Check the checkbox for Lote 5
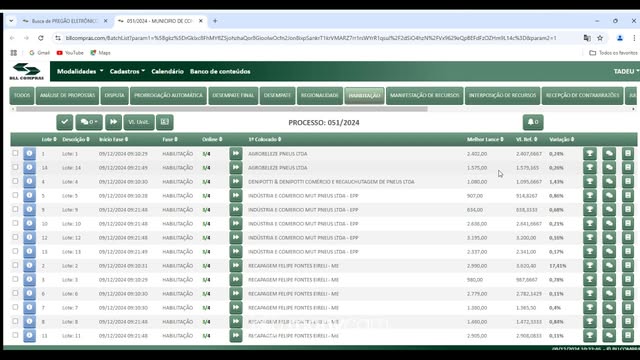The image size is (640, 360). [x=15, y=195]
